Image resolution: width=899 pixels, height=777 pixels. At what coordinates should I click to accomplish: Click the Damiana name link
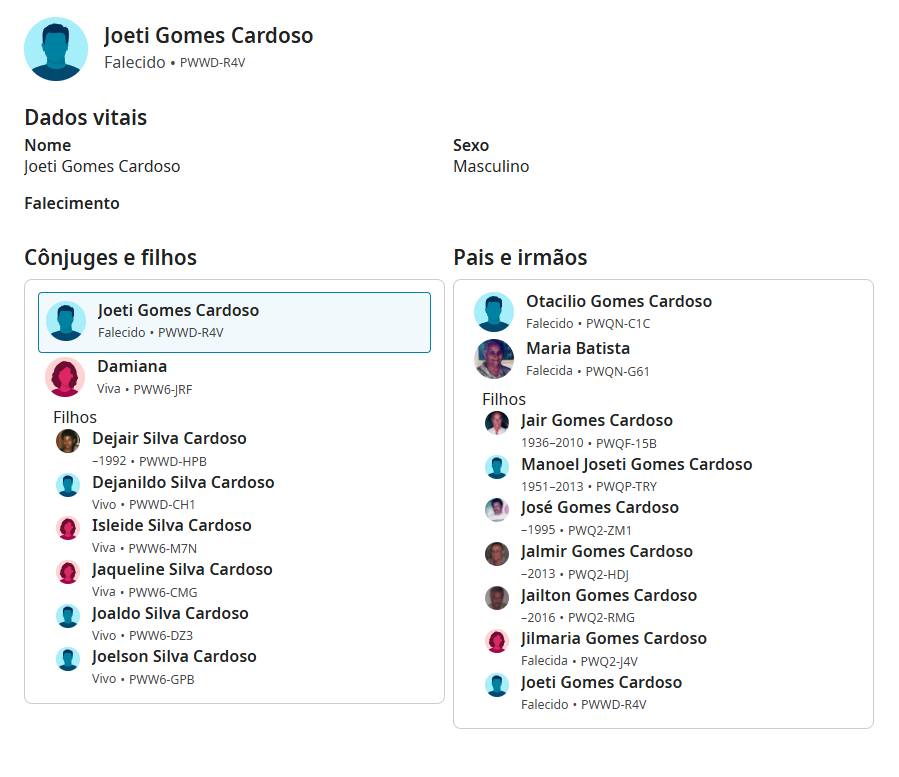(132, 366)
